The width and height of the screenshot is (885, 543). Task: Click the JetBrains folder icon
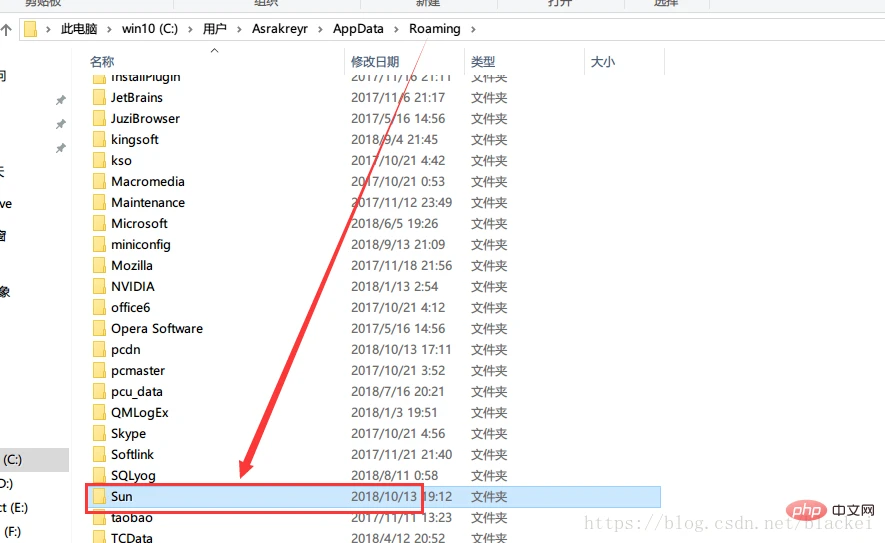click(x=99, y=98)
